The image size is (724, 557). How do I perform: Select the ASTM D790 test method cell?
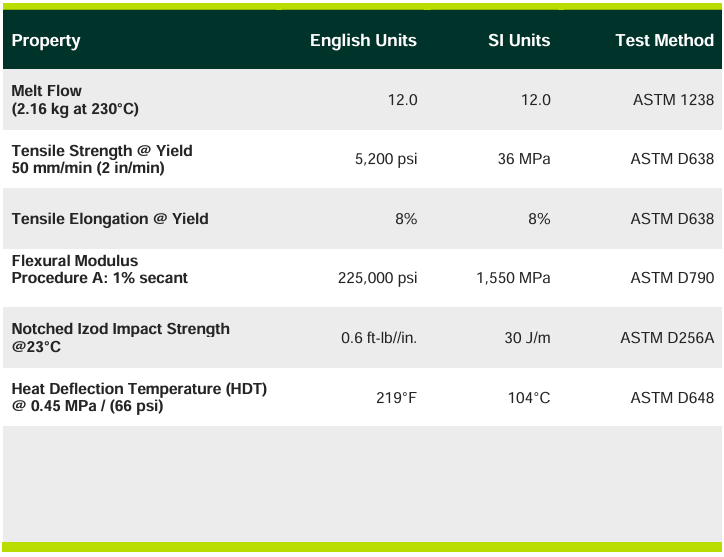[x=672, y=278]
